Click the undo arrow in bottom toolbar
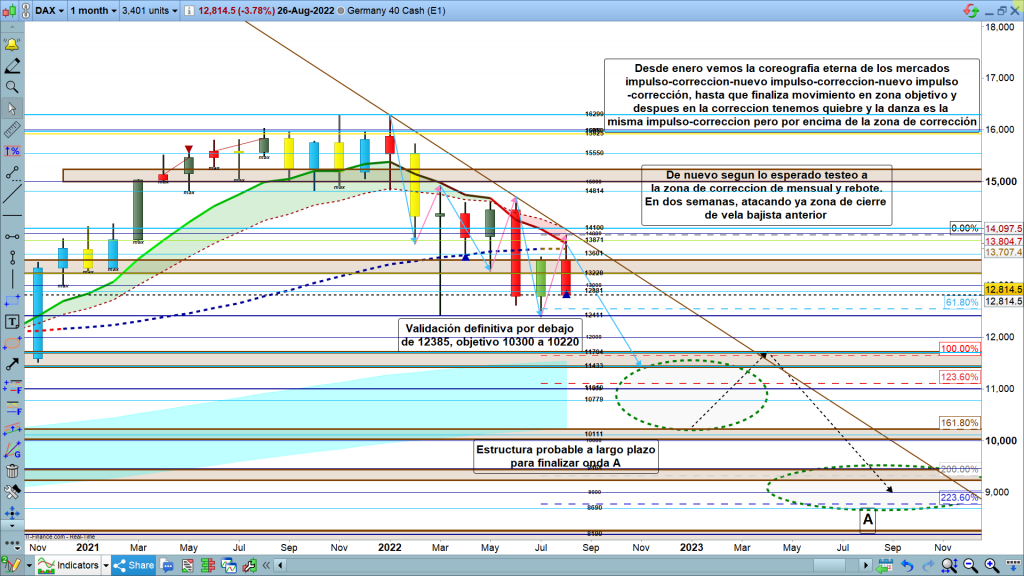Screen dimensions: 1024x576 pos(905,565)
